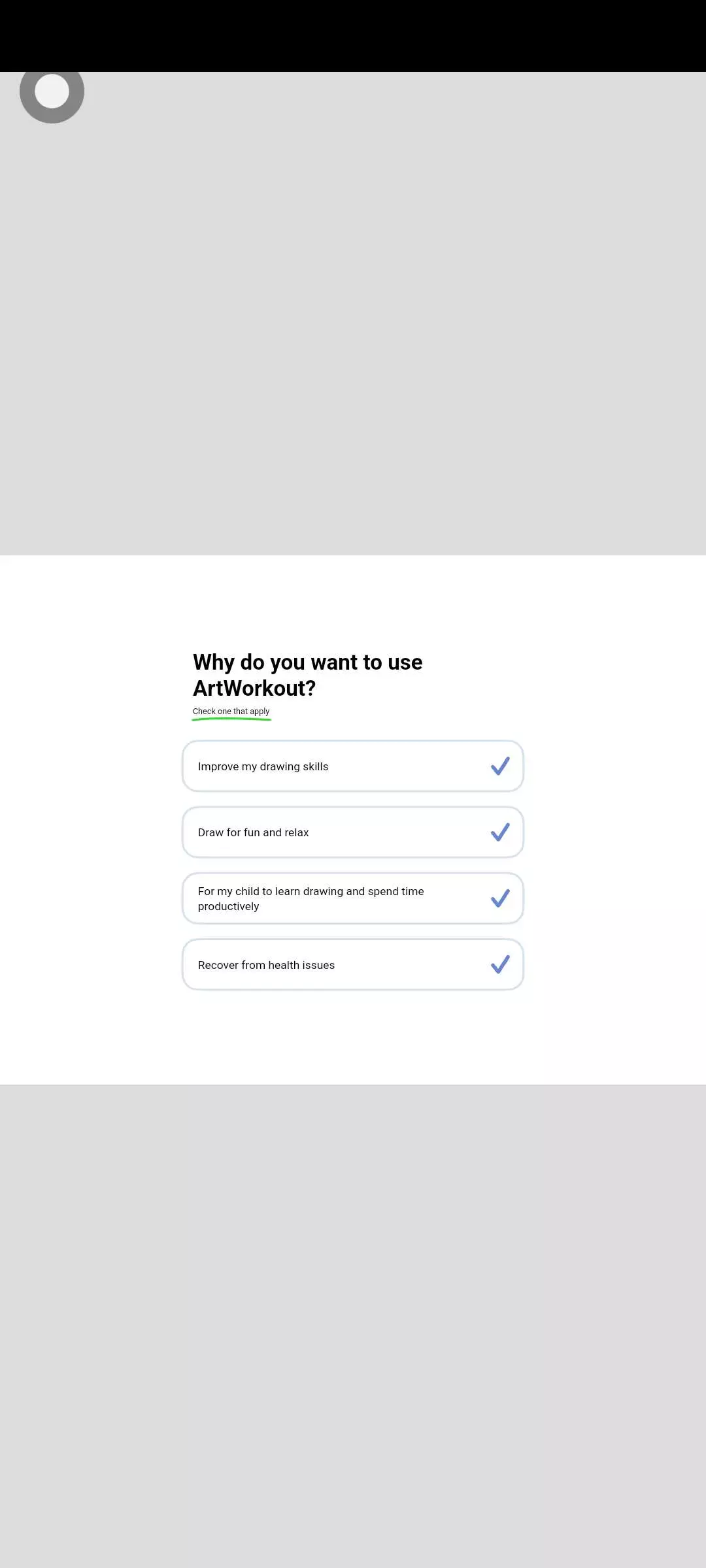This screenshot has height=1568, width=706.
Task: Tap the checkmark for Recover from health issues
Action: pyautogui.click(x=500, y=964)
